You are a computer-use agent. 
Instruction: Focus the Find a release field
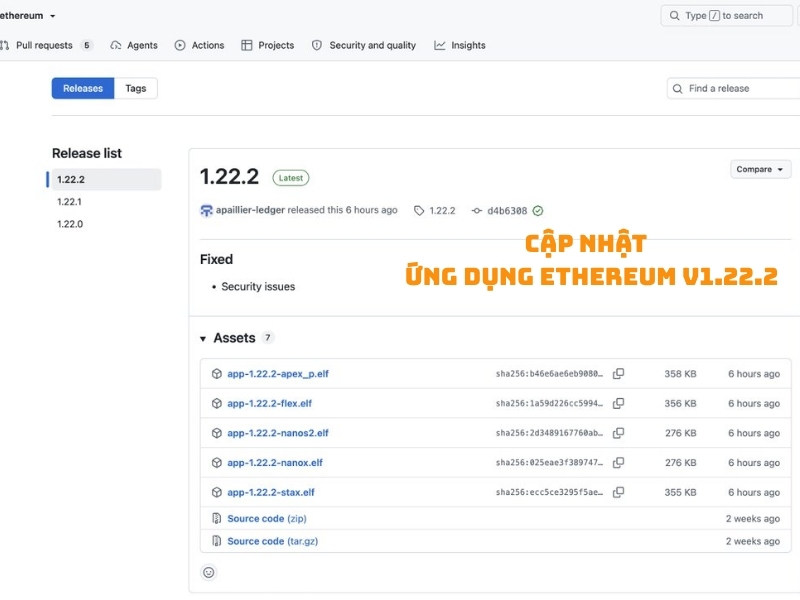coord(734,88)
